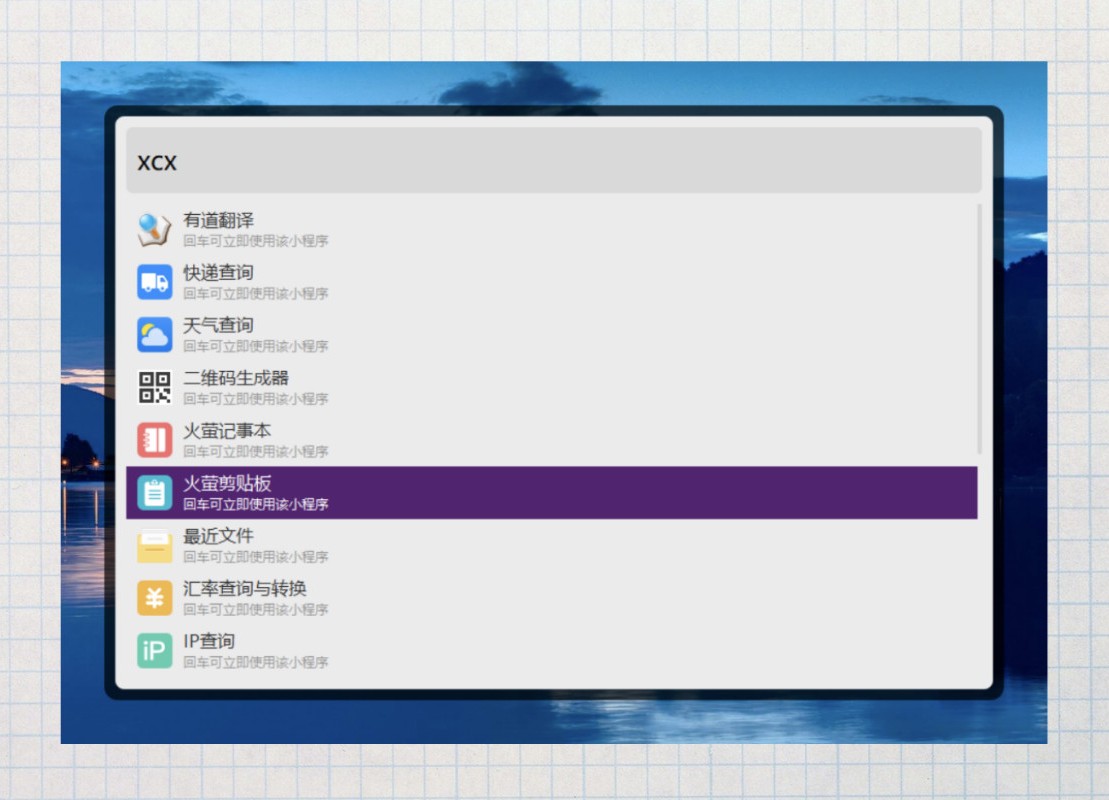The width and height of the screenshot is (1109, 800).
Task: Click the search field containing XCX
Action: (554, 161)
